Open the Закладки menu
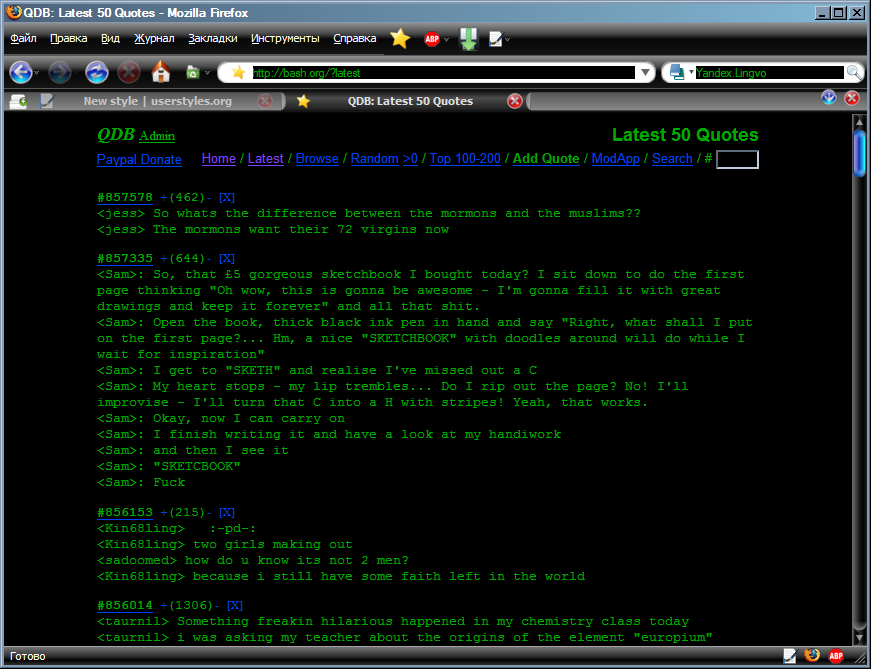 click(212, 39)
